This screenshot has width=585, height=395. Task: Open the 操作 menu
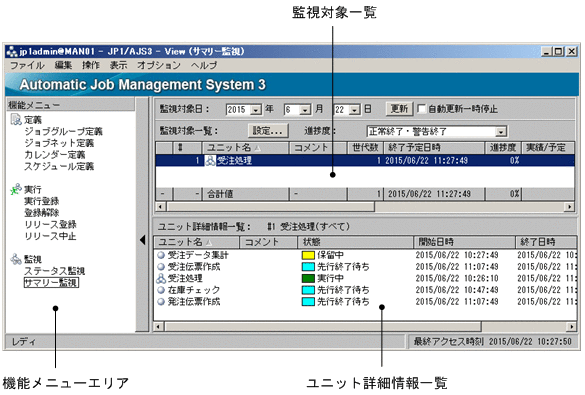91,65
